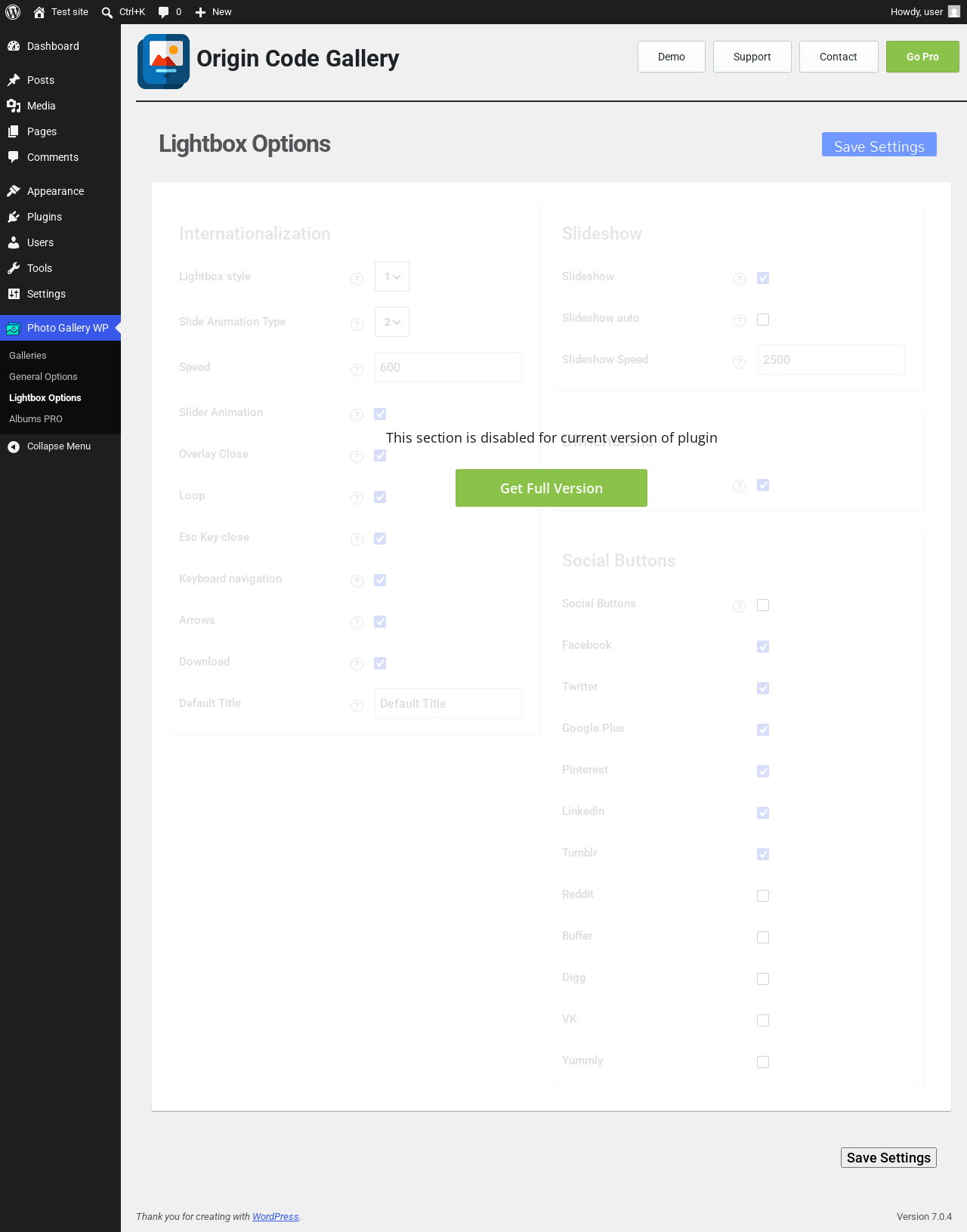
Task: Enable the Reddit checkbox
Action: [763, 896]
